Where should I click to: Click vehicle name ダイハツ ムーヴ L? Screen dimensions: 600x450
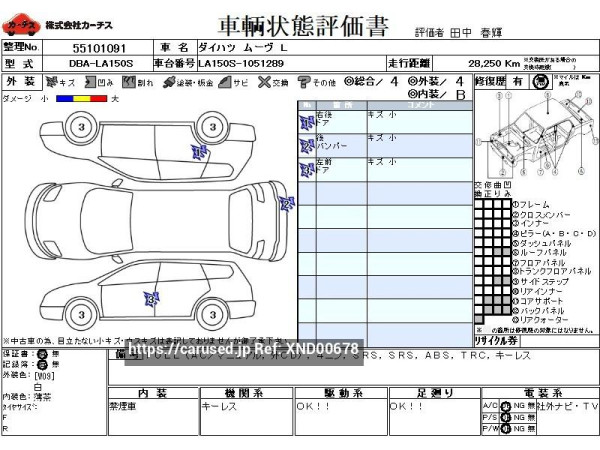[x=243, y=47]
